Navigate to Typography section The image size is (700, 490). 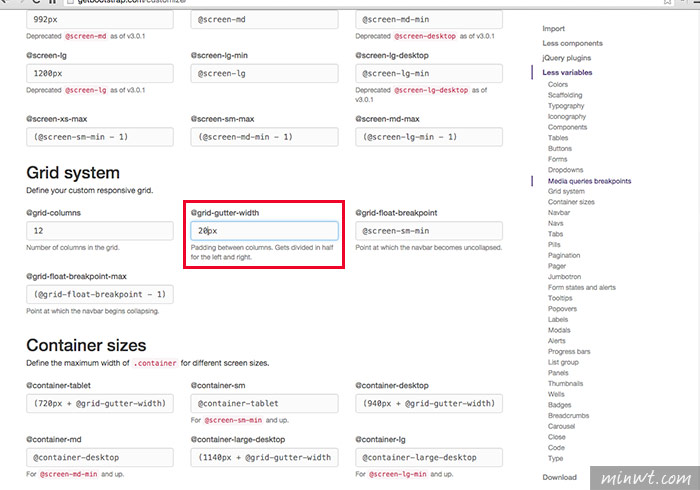(x=566, y=106)
